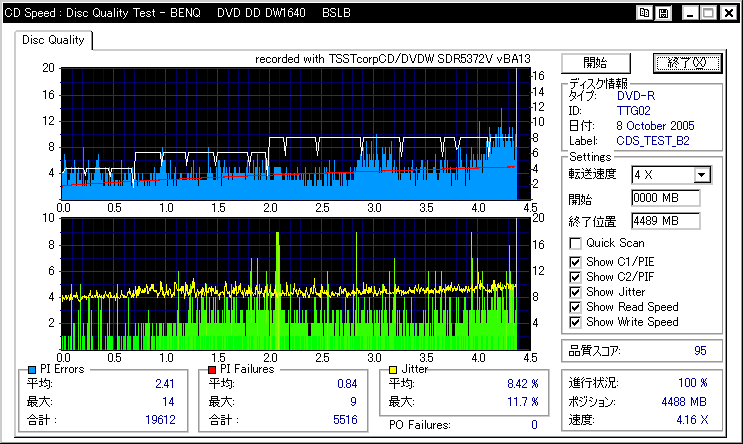Image resolution: width=743 pixels, height=444 pixels.
Task: Click the 終了(X) exit button
Action: [x=687, y=63]
